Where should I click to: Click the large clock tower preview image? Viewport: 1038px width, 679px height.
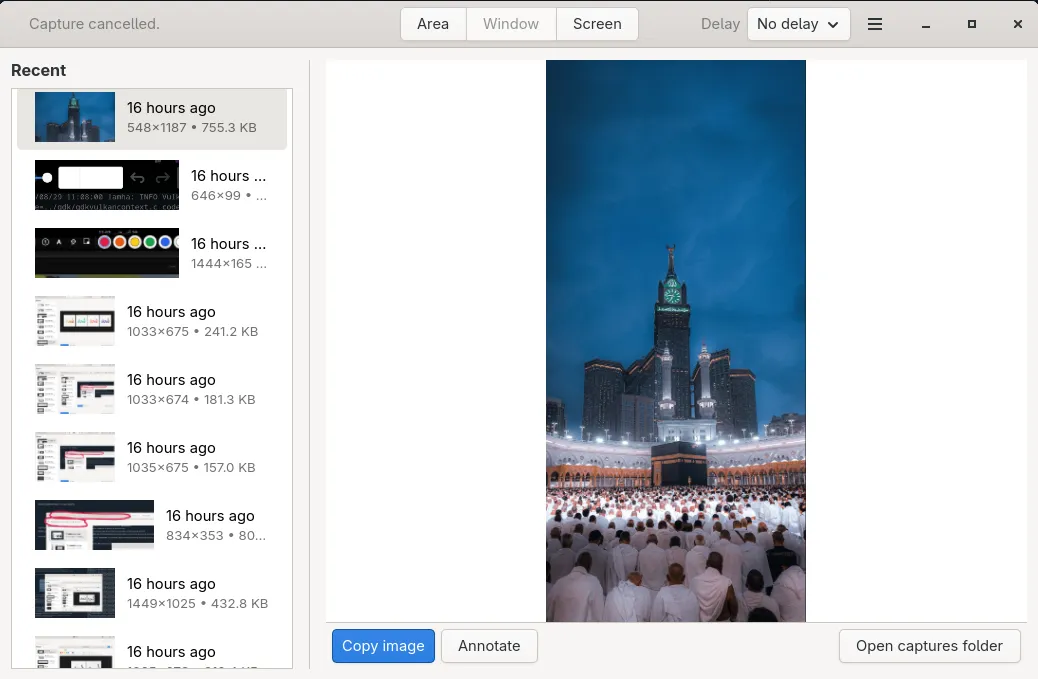(676, 341)
